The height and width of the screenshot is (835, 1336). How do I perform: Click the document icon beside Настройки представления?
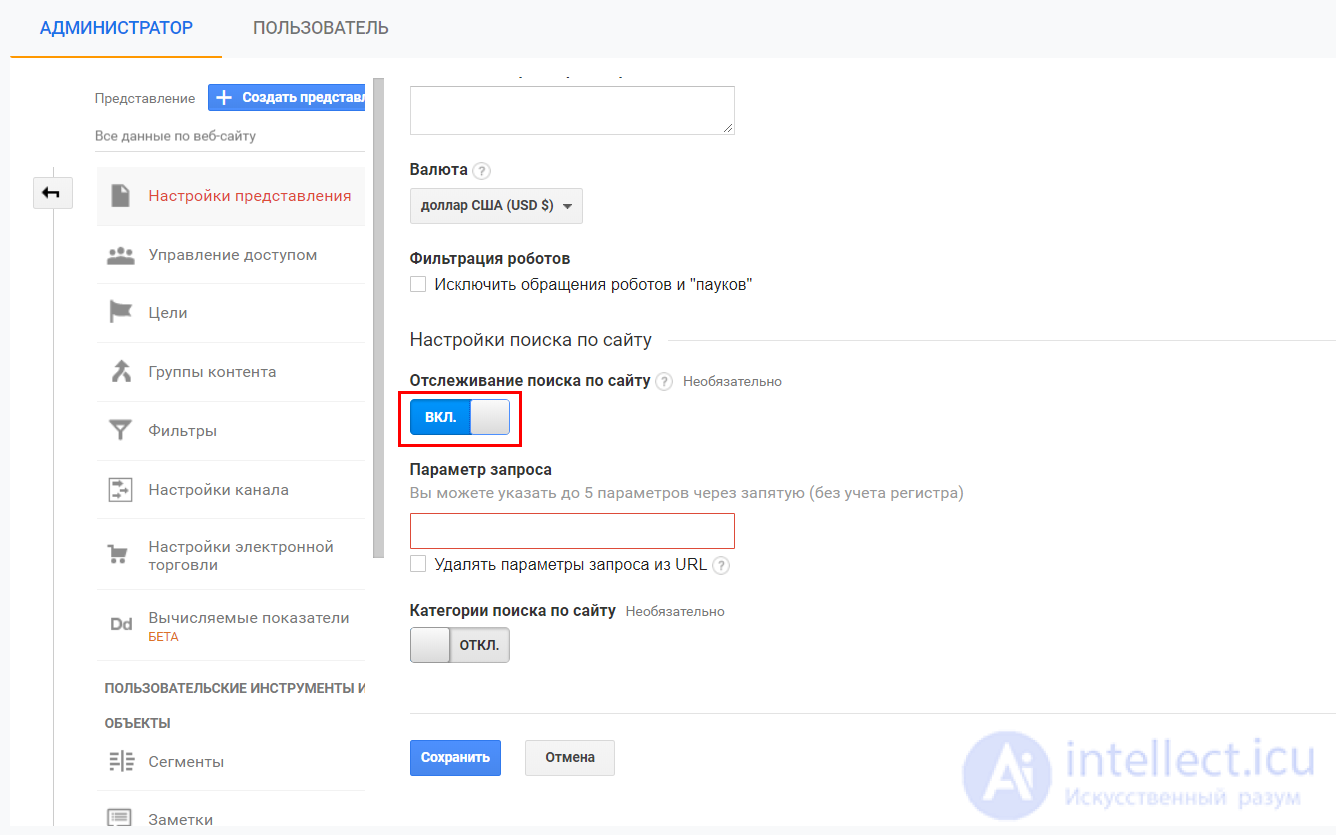121,196
